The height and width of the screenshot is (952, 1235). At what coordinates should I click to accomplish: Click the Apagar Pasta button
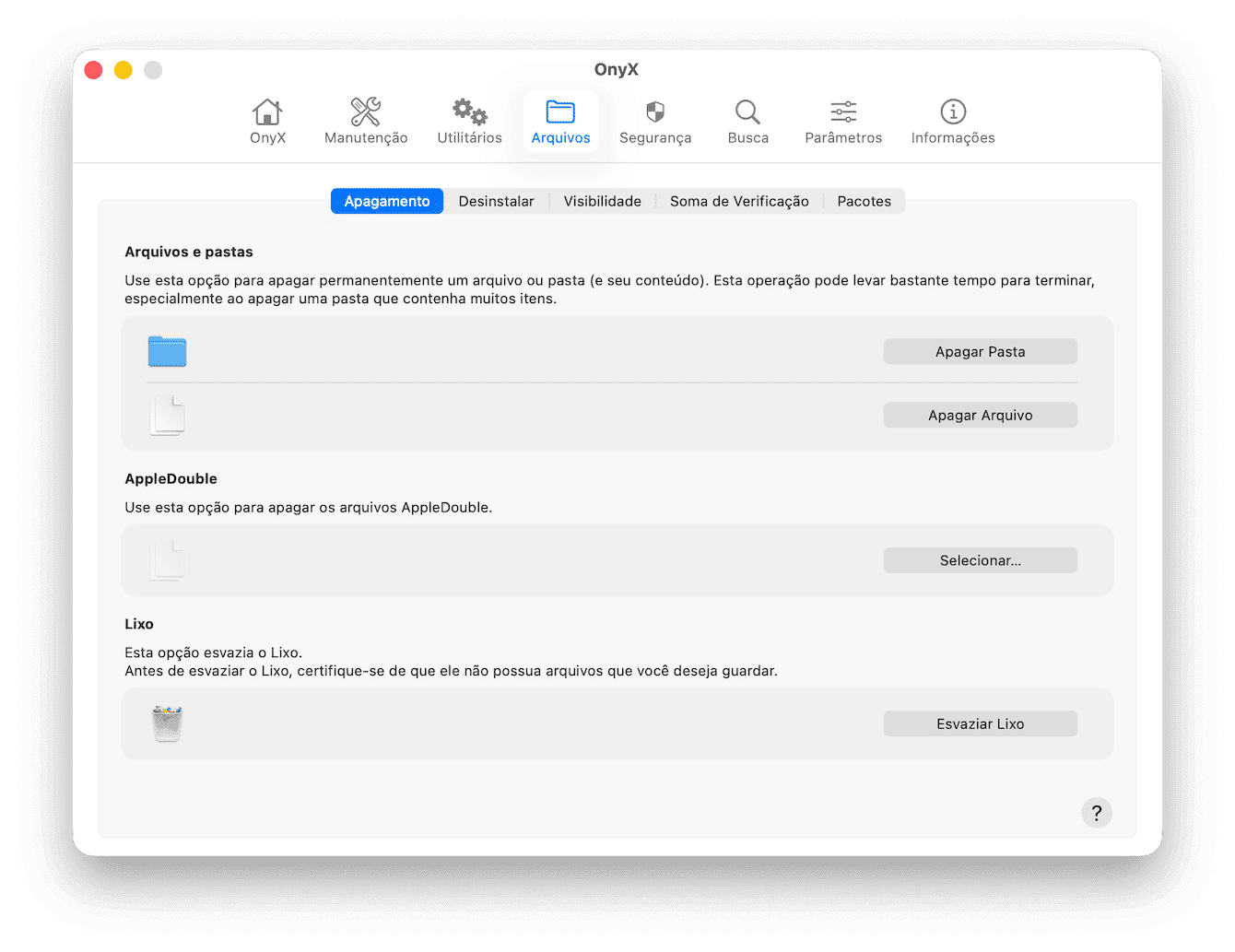pos(981,351)
